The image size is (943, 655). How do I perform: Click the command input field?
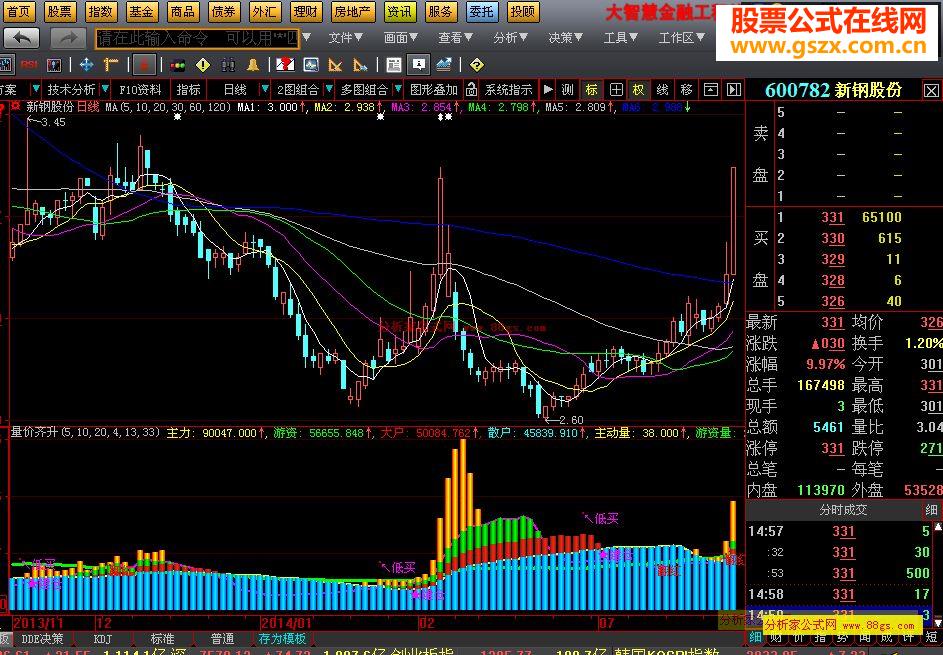196,38
